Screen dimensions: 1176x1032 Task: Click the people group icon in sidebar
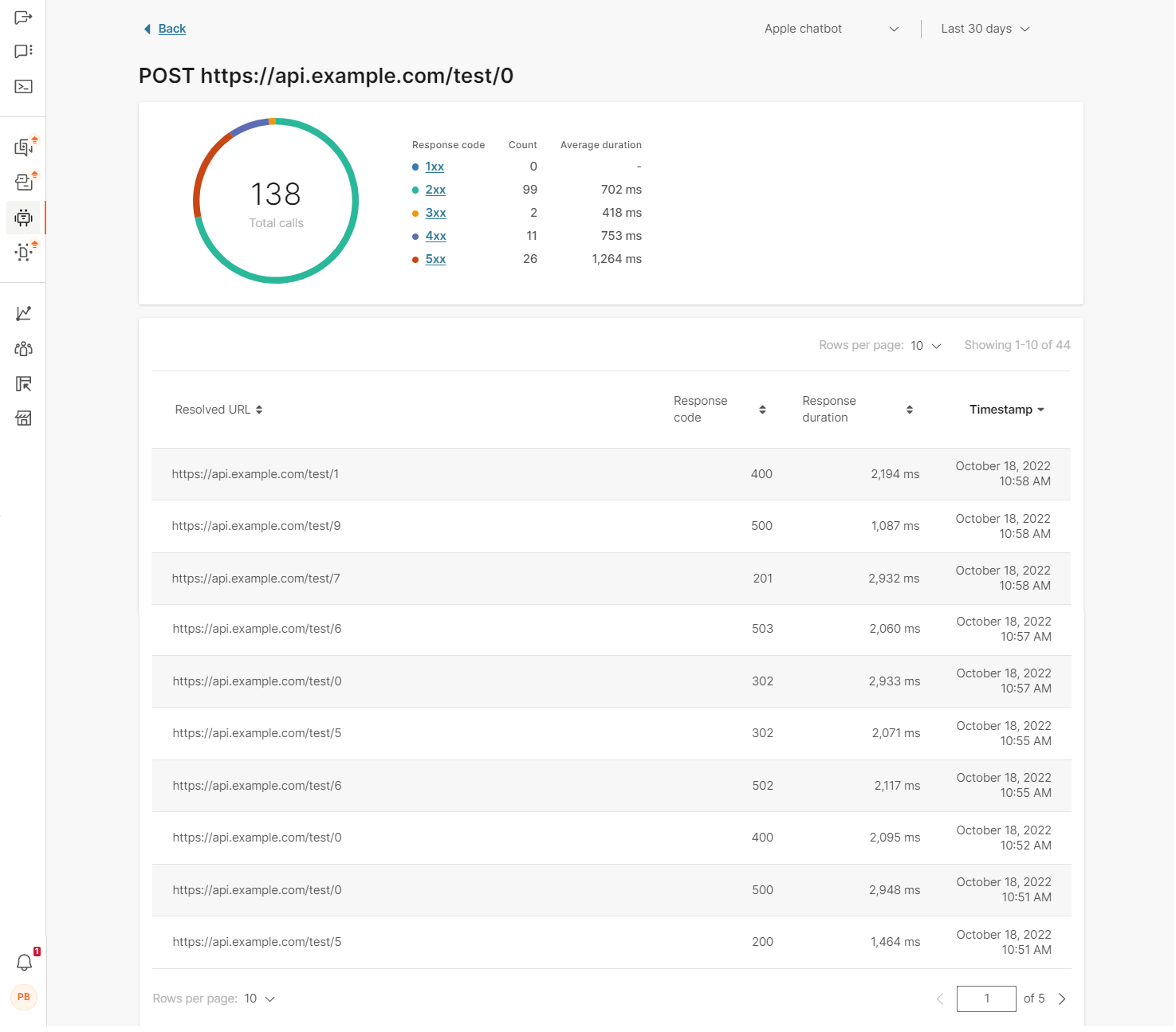coord(24,349)
